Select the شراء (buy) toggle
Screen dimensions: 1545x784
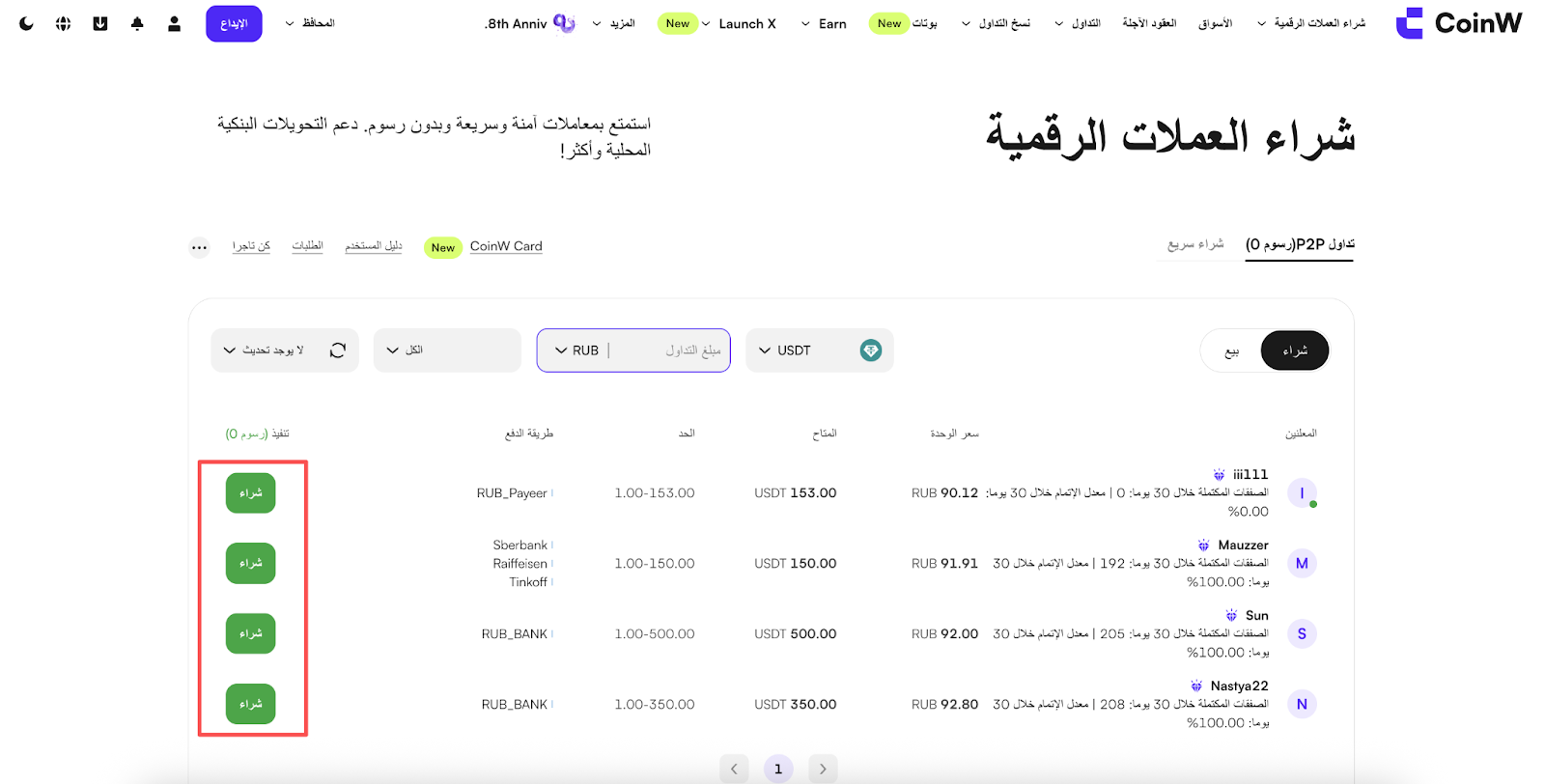coord(1295,350)
